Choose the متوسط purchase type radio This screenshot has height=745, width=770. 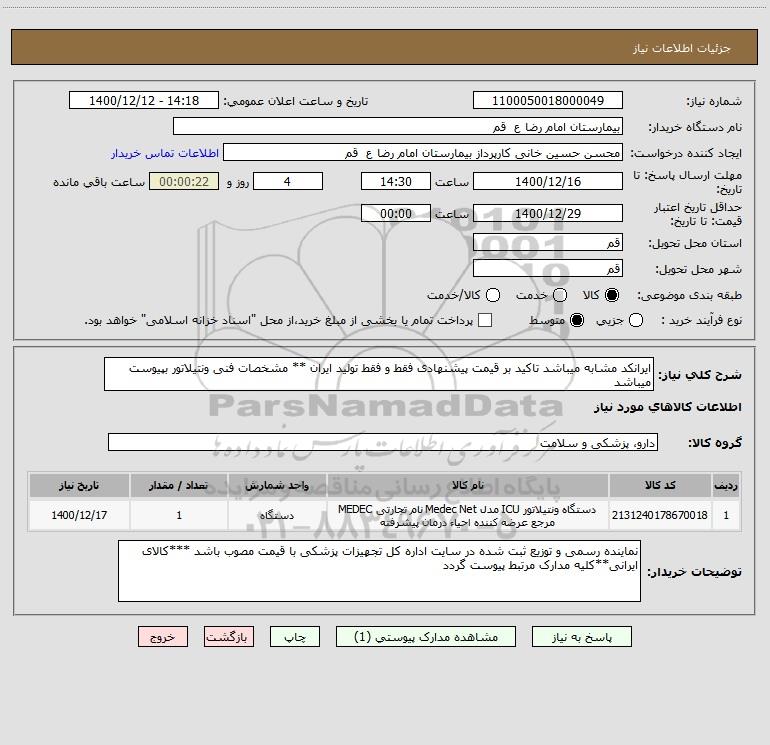(x=577, y=320)
